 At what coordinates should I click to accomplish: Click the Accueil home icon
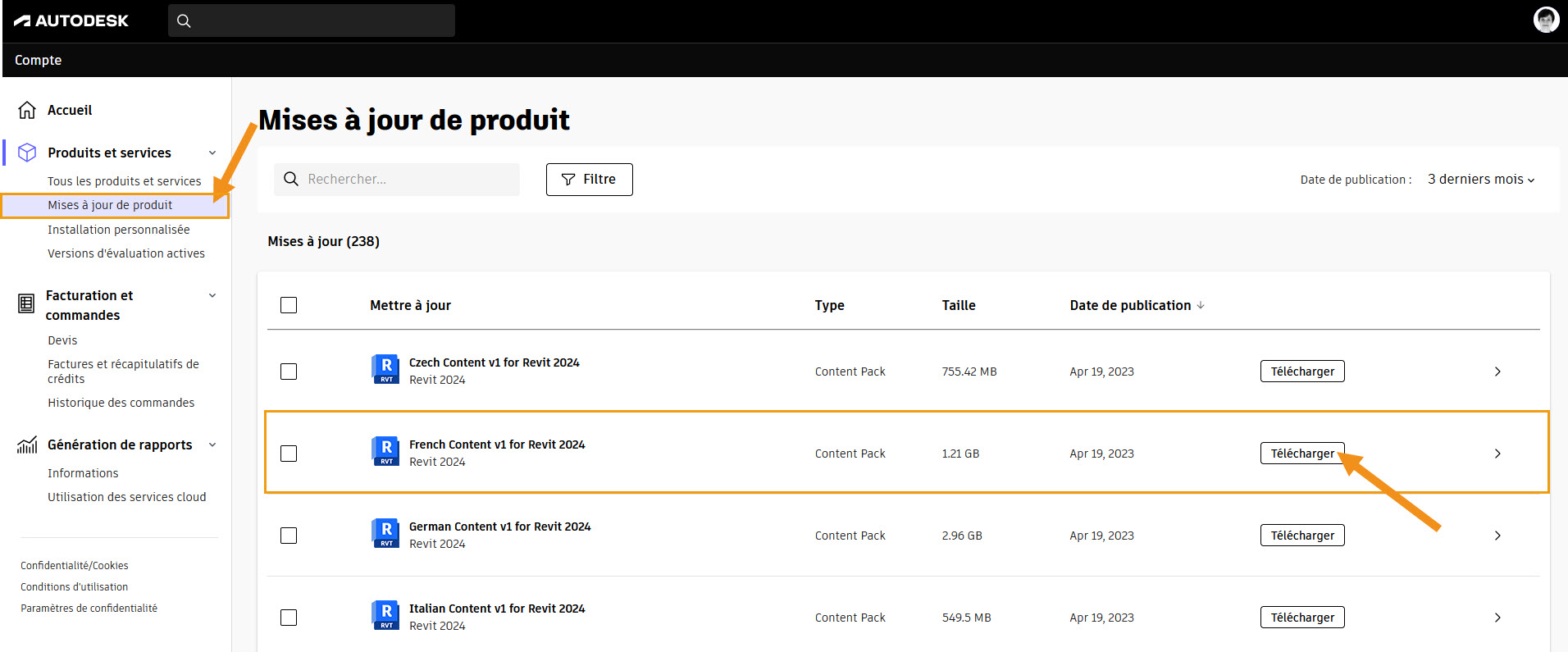tap(27, 110)
